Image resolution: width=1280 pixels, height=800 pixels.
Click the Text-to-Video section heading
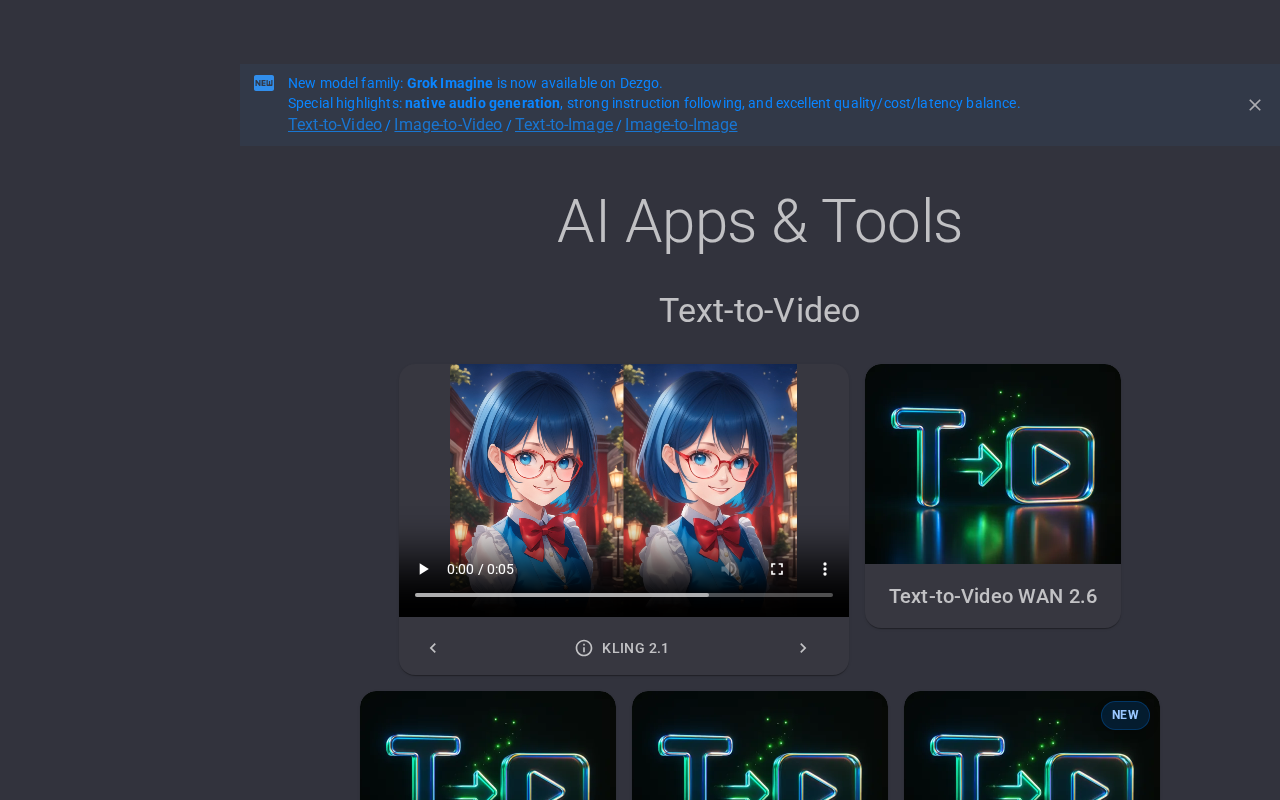pos(760,311)
